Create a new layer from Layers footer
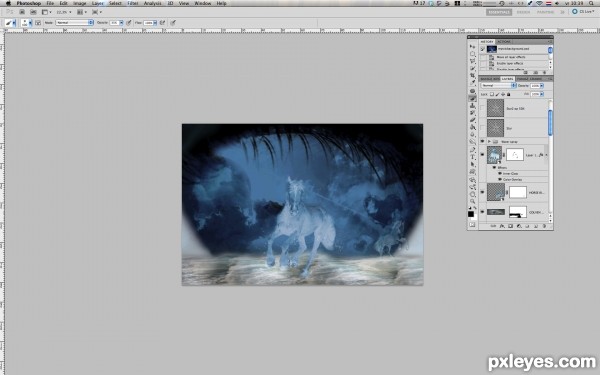The width and height of the screenshot is (600, 375). point(536,226)
